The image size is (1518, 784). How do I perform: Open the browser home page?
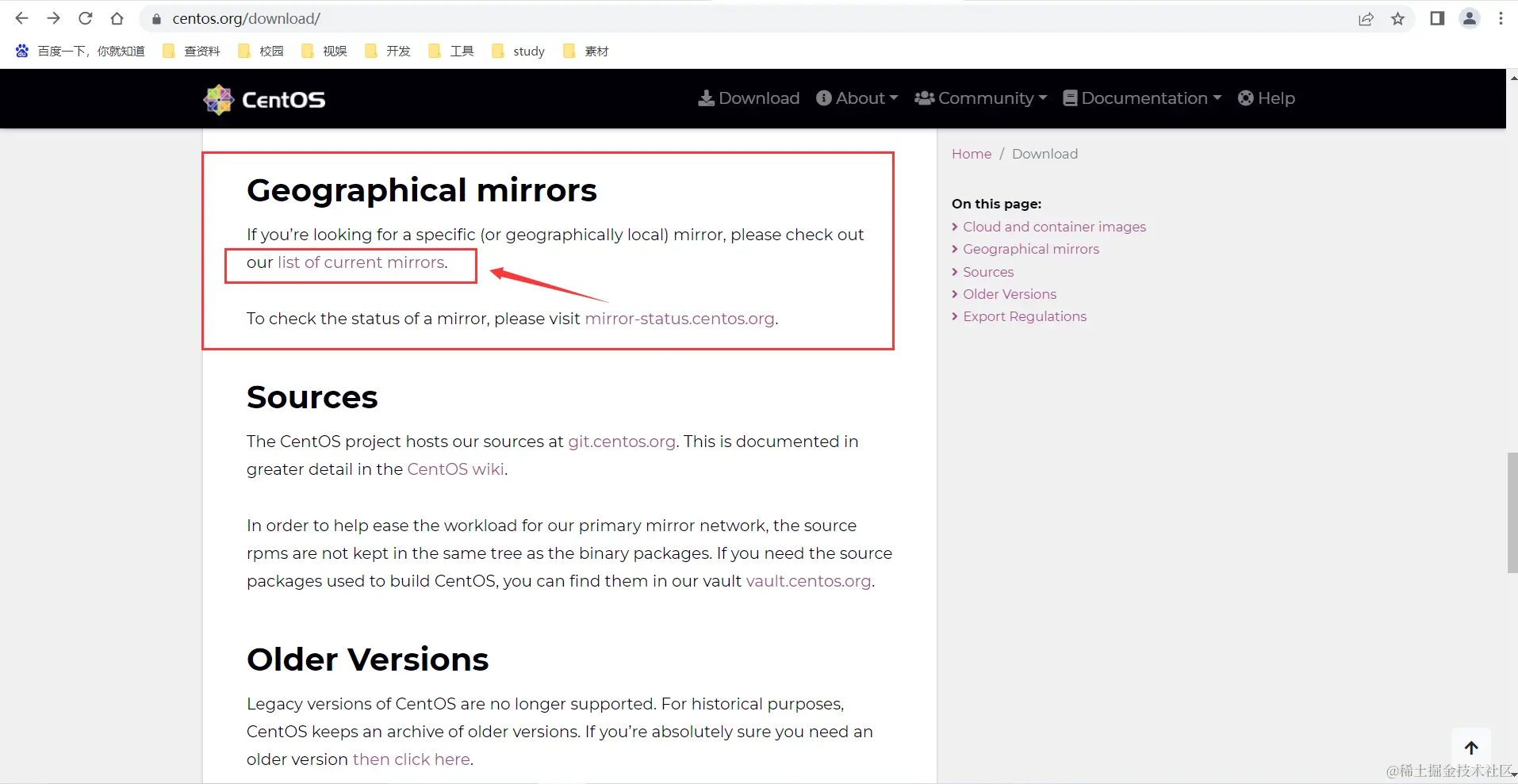point(117,18)
